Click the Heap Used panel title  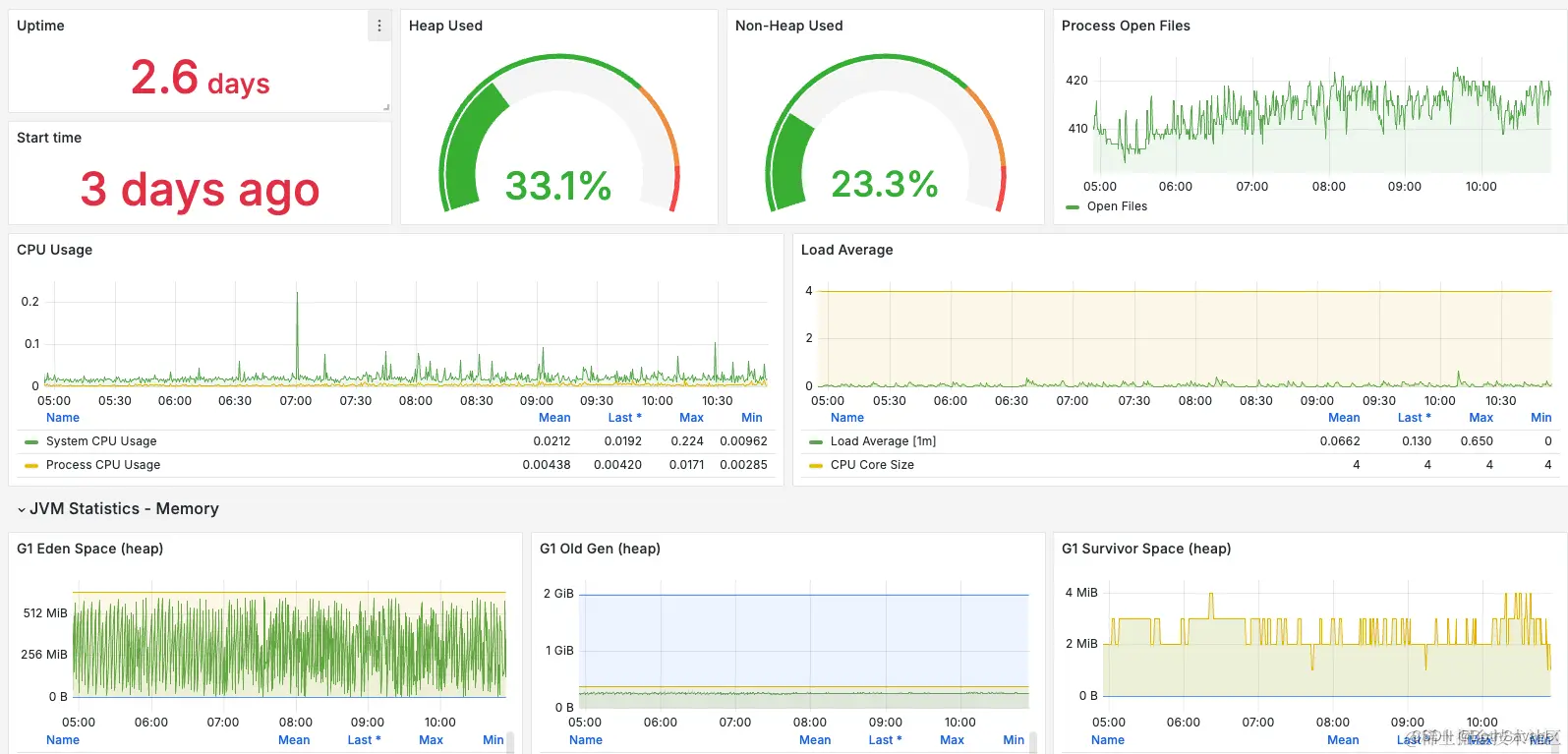pyautogui.click(x=445, y=26)
